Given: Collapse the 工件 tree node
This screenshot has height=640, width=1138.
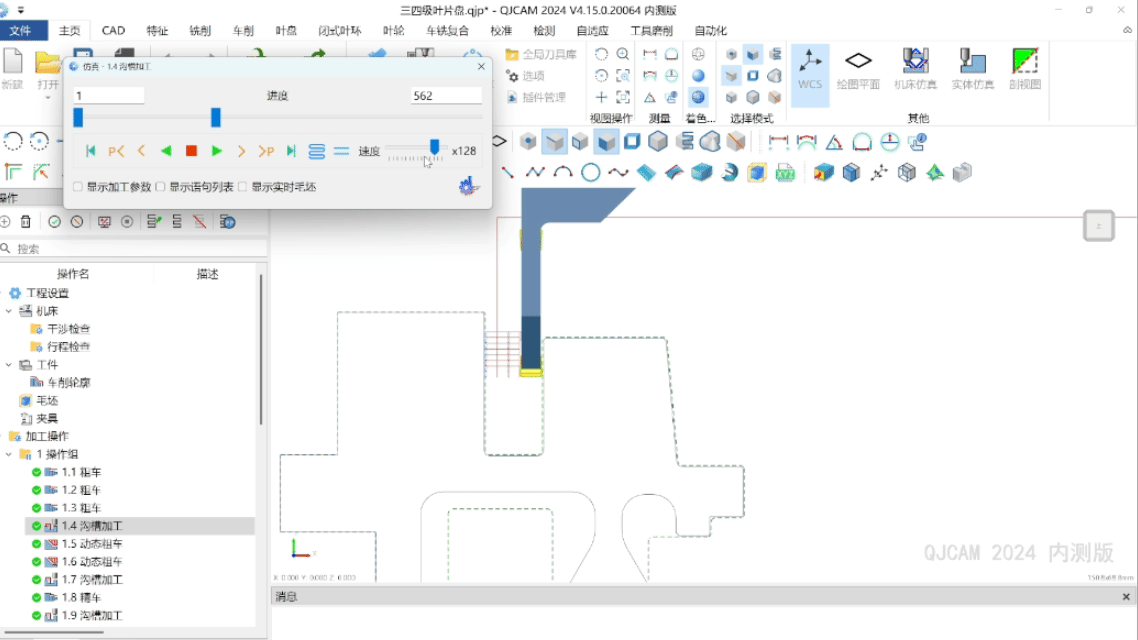Looking at the screenshot, I should [9, 365].
